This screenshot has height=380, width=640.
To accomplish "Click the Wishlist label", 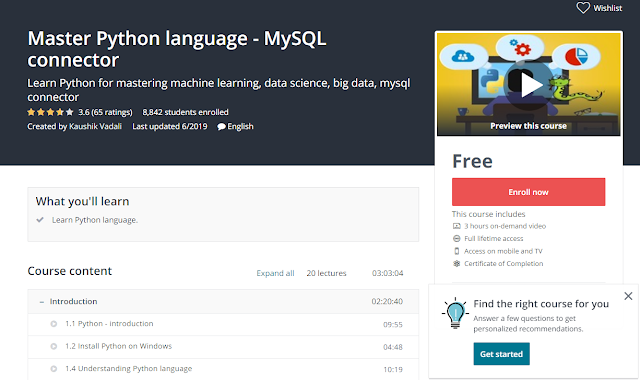I will click(x=607, y=8).
